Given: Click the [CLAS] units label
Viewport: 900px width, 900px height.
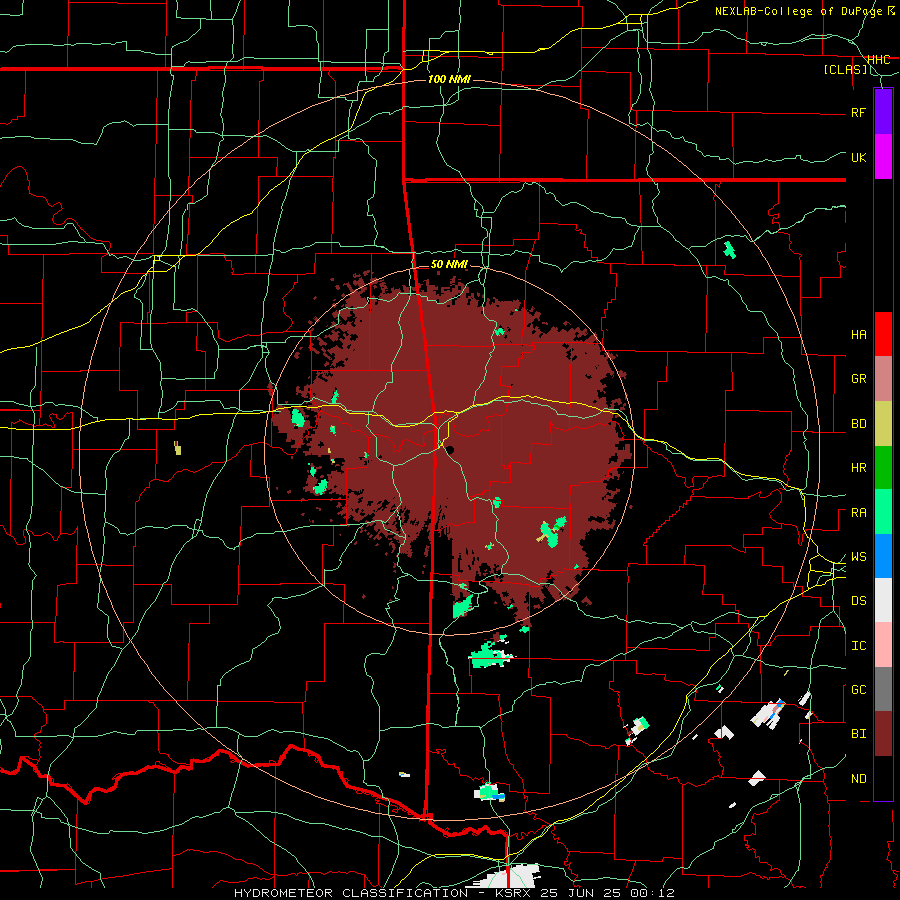Looking at the screenshot, I should 845,69.
